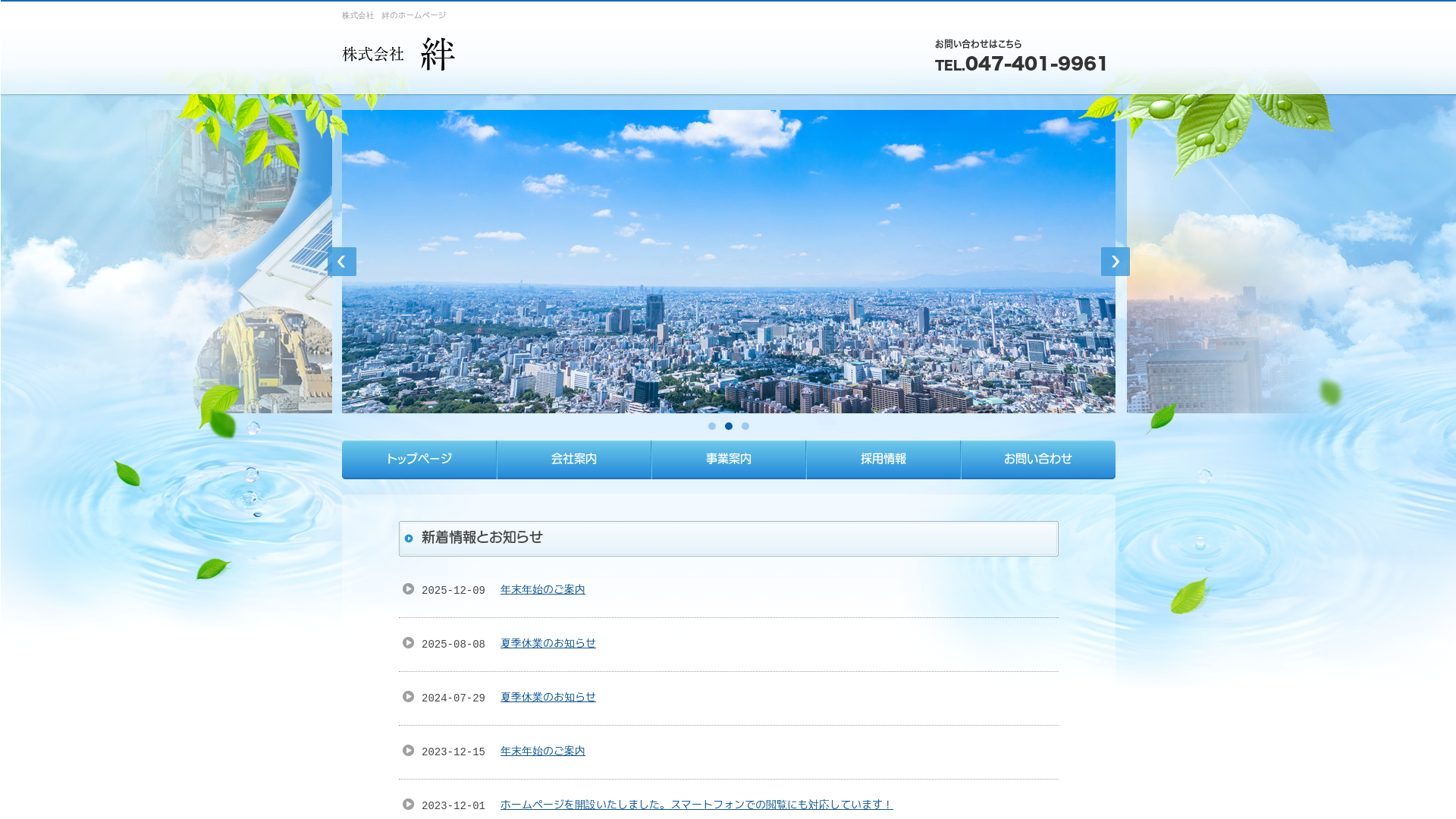Select the first carousel indicator dot

712,425
